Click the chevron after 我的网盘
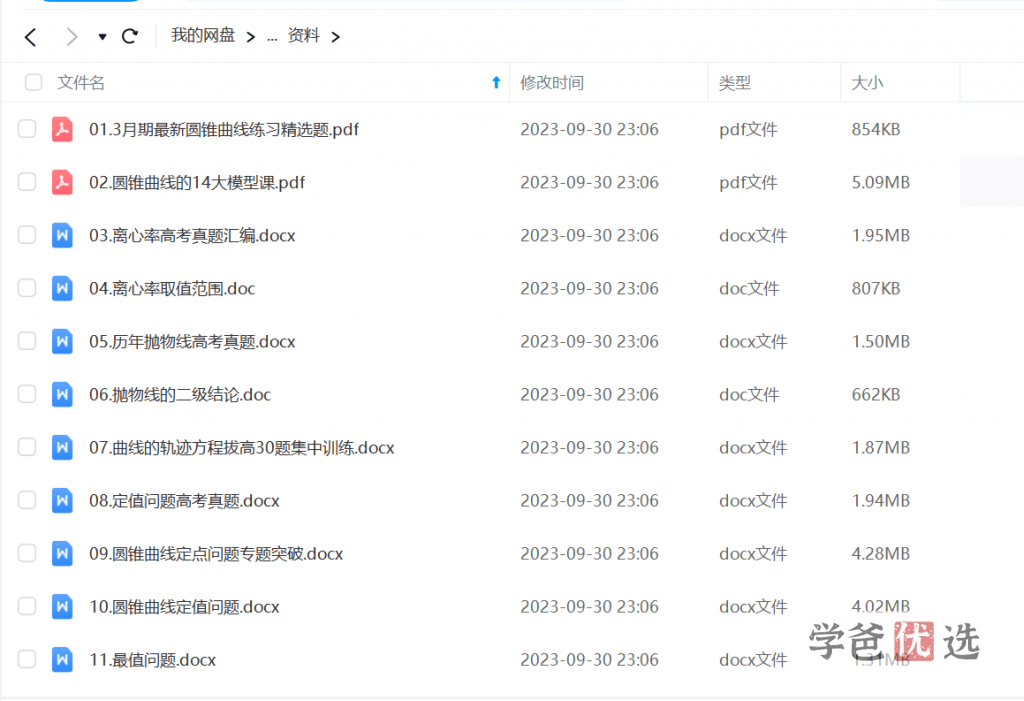 pyautogui.click(x=251, y=37)
